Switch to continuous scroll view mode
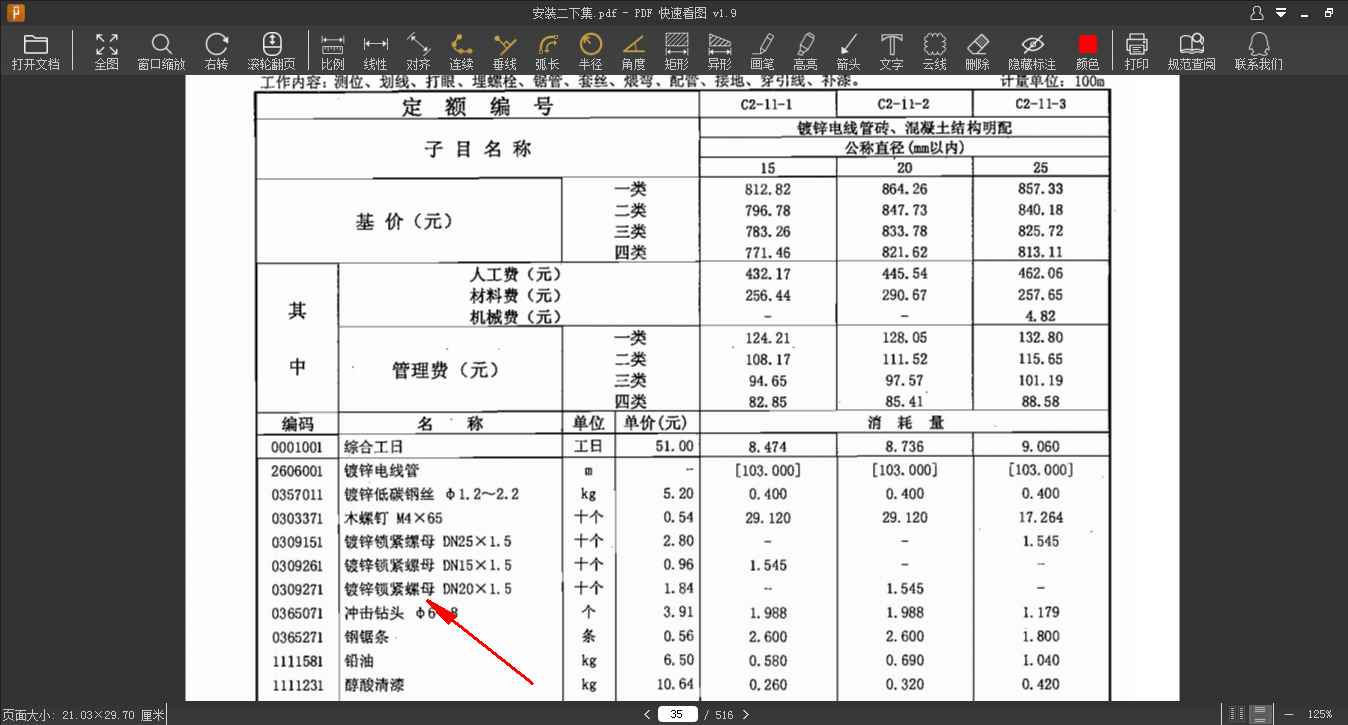The height and width of the screenshot is (725, 1348). tap(1262, 714)
